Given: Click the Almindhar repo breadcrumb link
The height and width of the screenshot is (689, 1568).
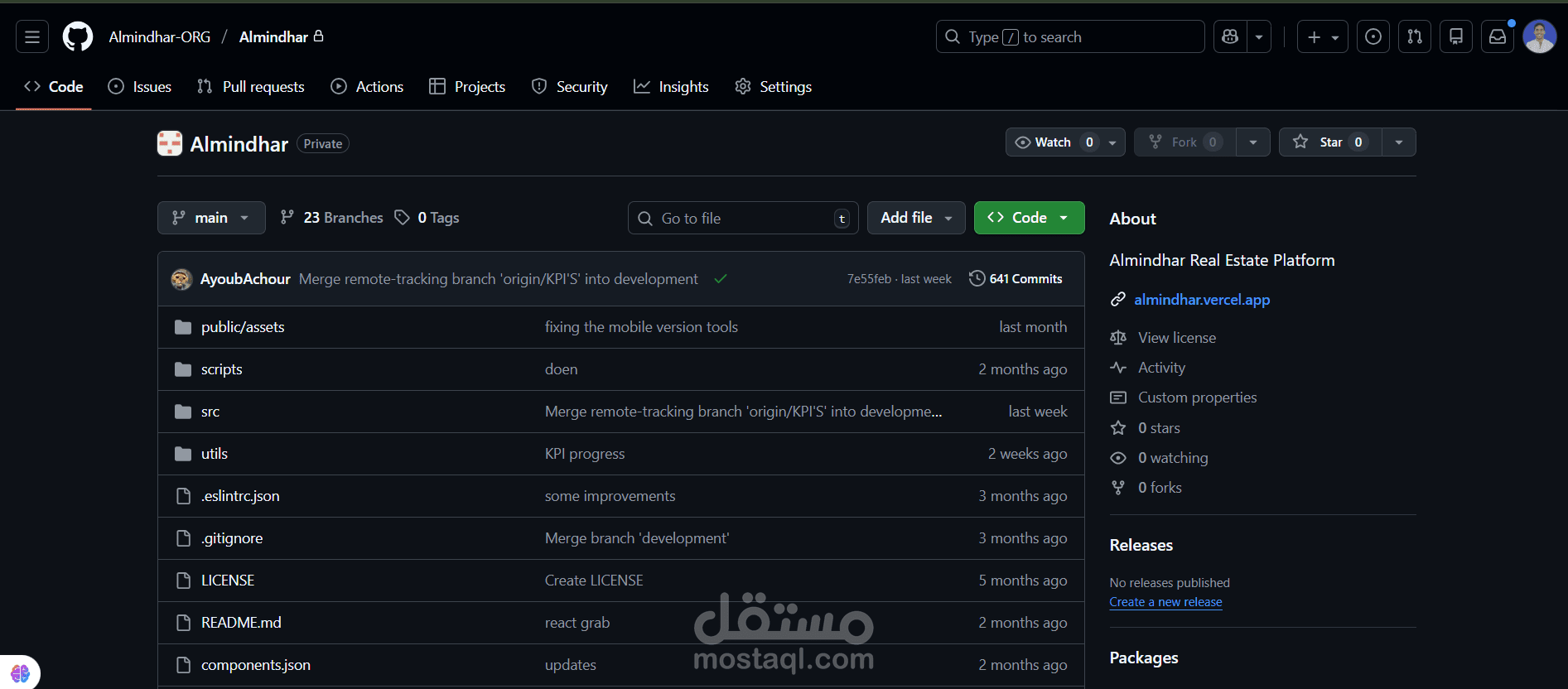Looking at the screenshot, I should click(x=274, y=37).
